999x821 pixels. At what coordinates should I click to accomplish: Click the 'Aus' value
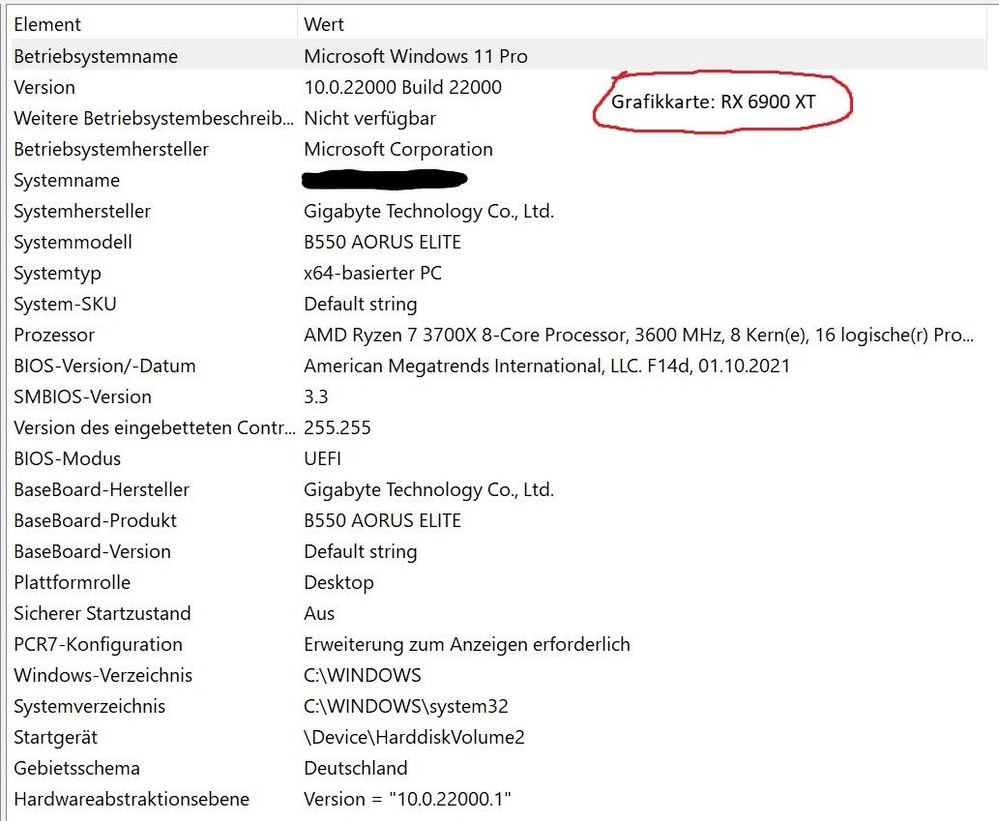(319, 613)
